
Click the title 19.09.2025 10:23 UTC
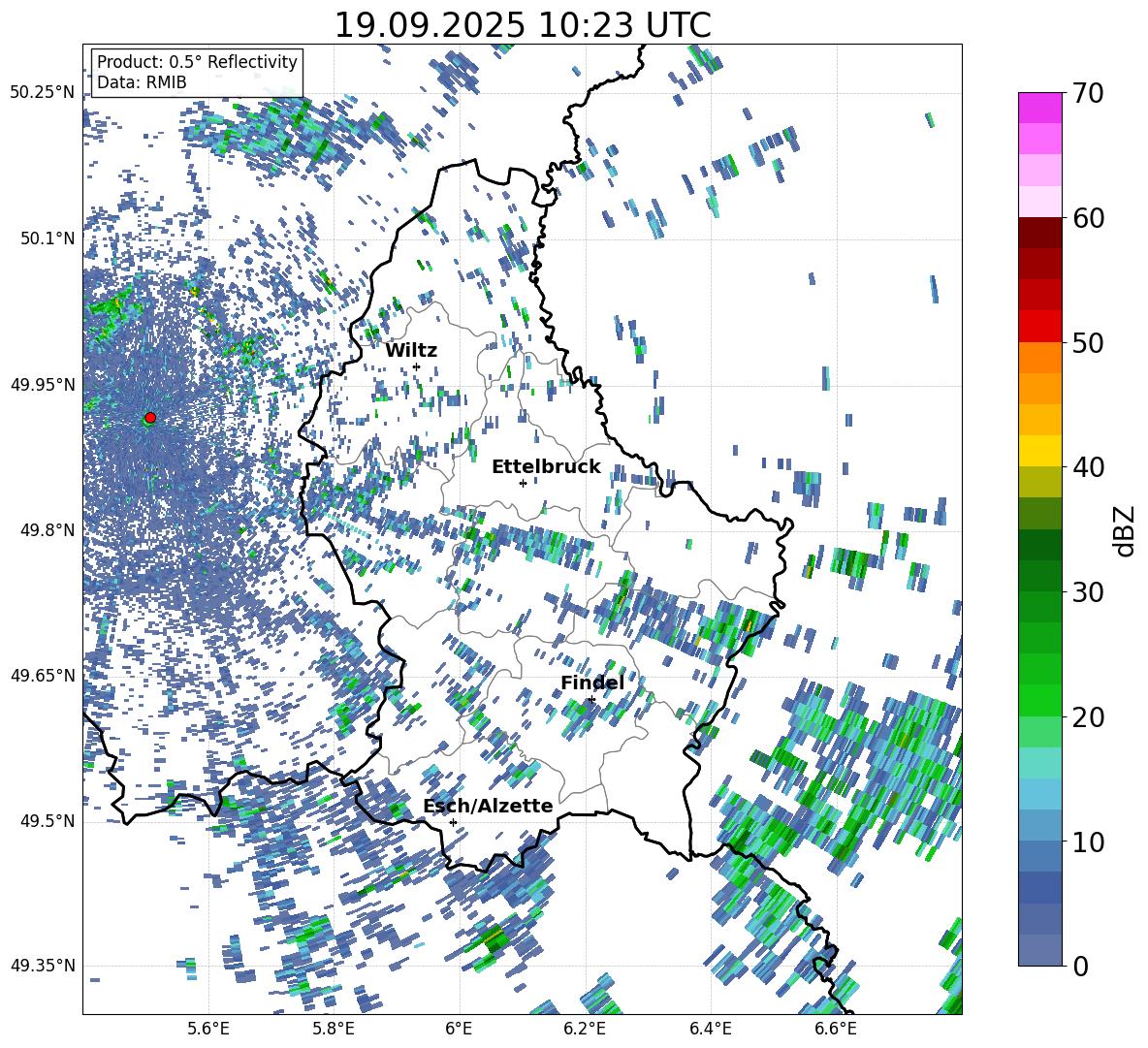[x=523, y=25]
